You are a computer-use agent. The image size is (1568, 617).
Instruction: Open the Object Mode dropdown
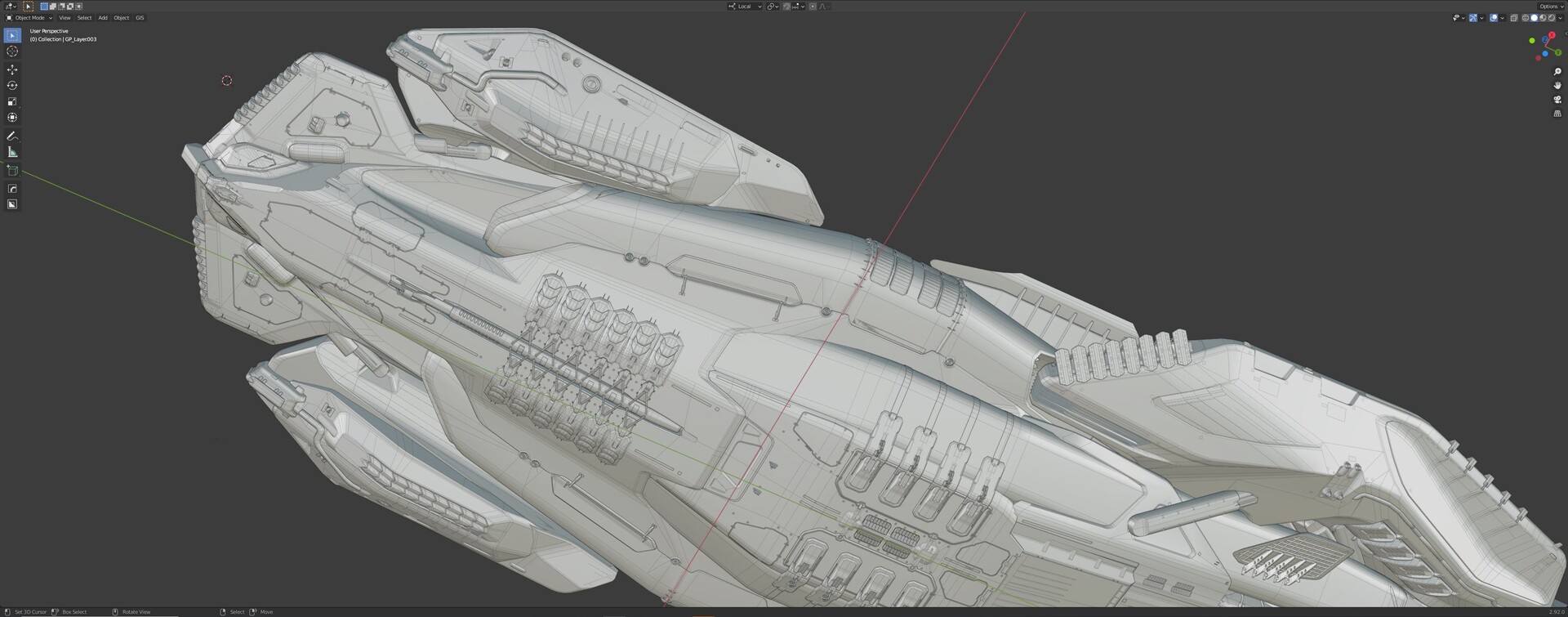pos(29,18)
